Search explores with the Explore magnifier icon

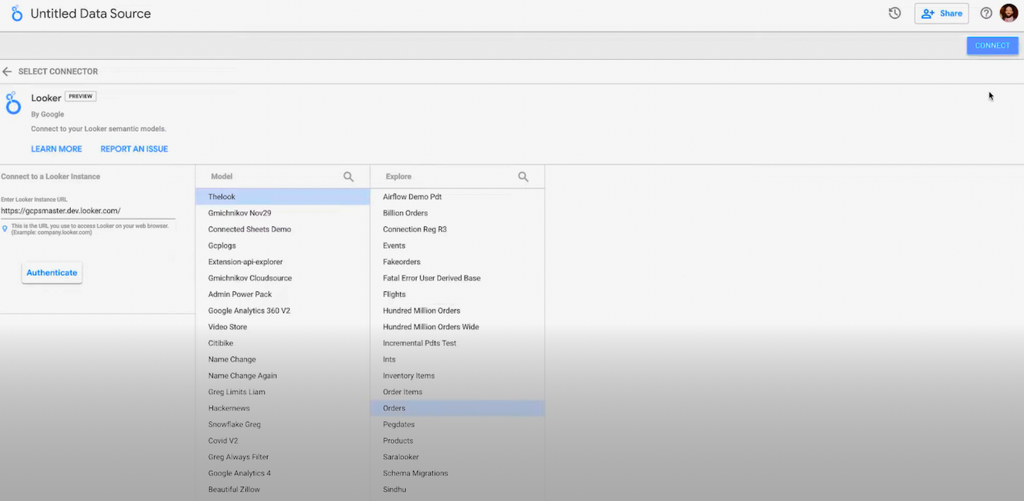[523, 176]
